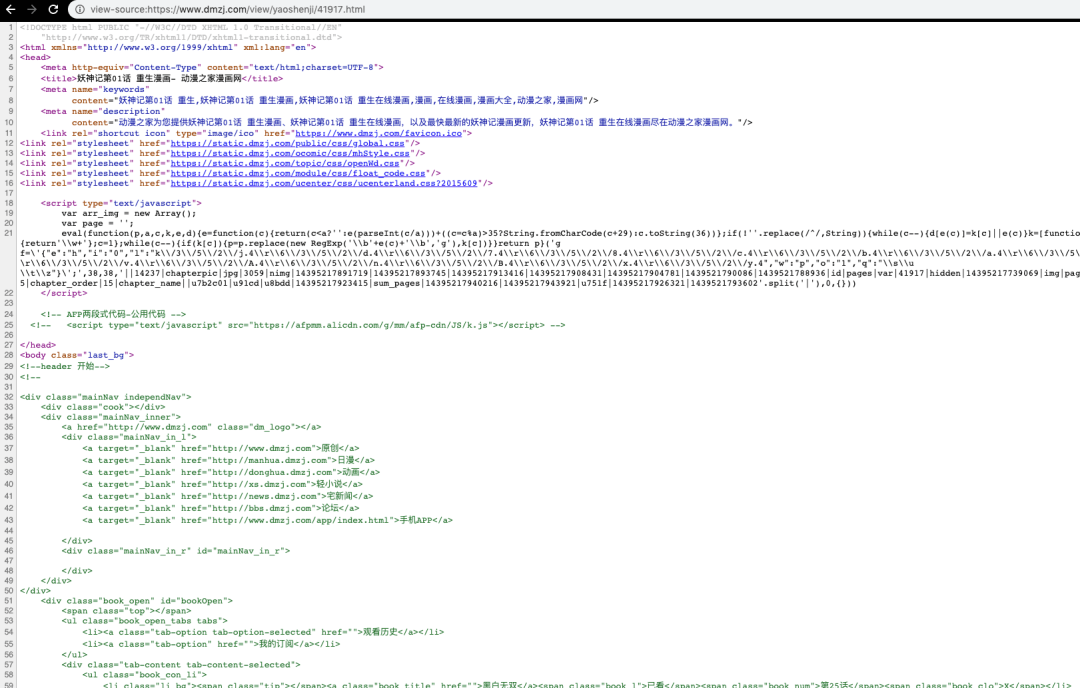This screenshot has height=688, width=1080.
Task: Open the openWd.css stylesheet link
Action: click(x=285, y=163)
